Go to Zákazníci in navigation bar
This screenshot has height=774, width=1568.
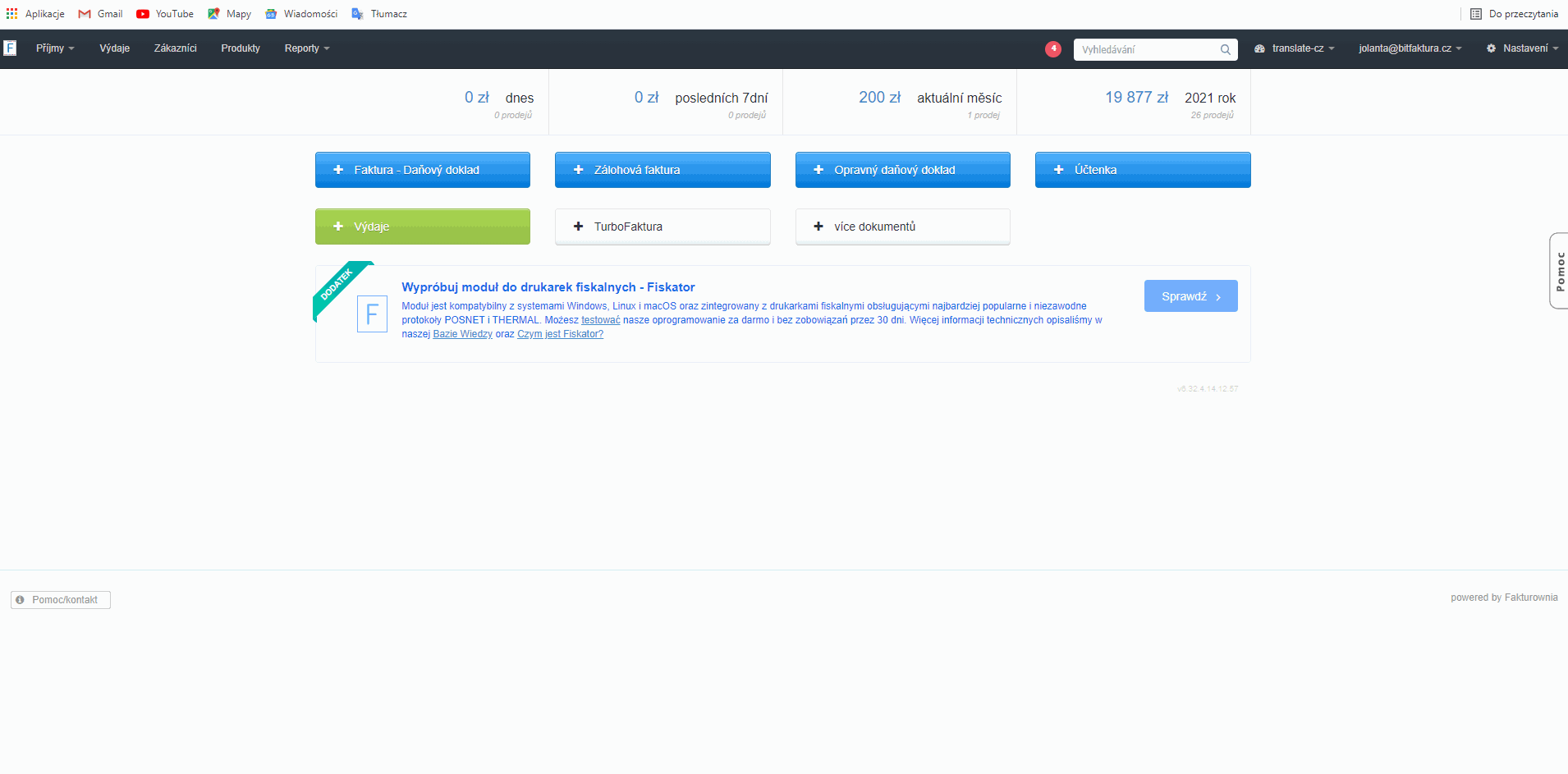[176, 48]
